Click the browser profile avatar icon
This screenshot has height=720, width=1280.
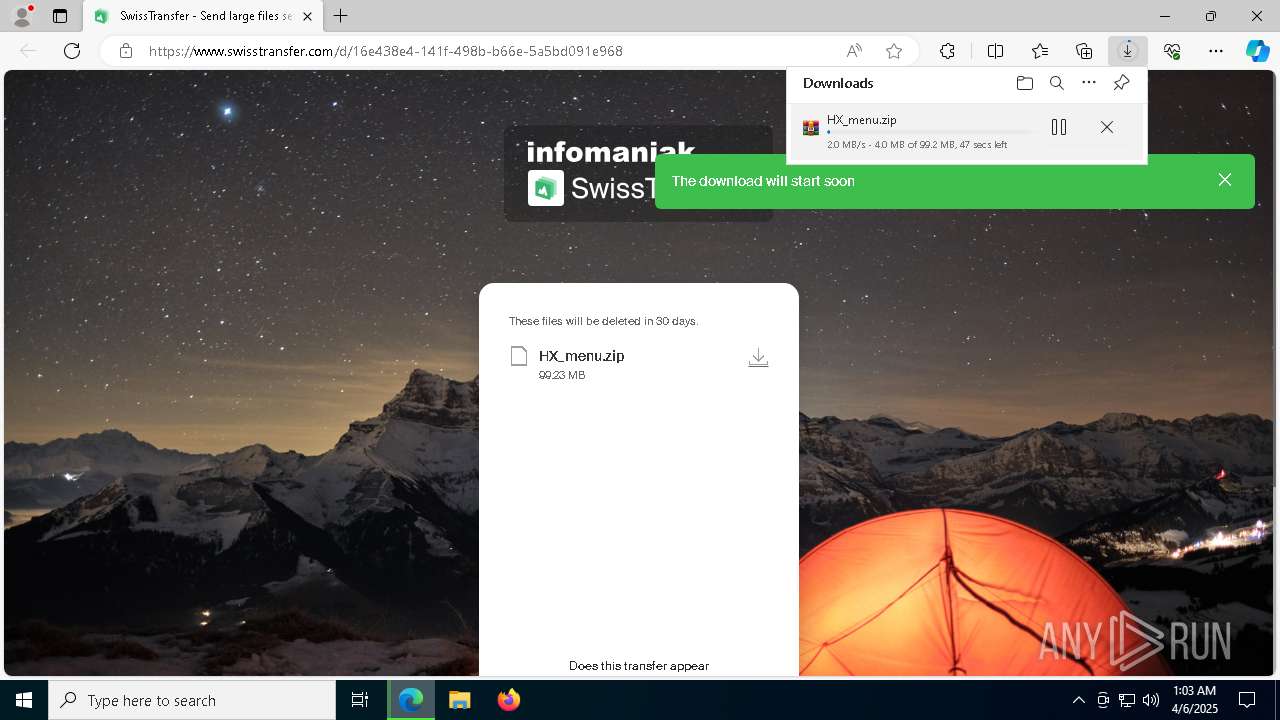point(21,16)
